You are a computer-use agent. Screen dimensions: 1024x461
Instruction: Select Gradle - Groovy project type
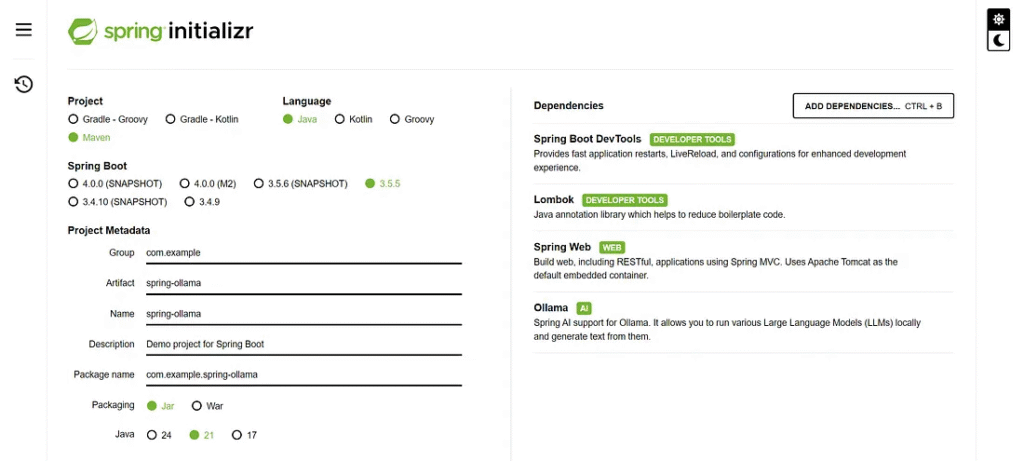[x=73, y=119]
